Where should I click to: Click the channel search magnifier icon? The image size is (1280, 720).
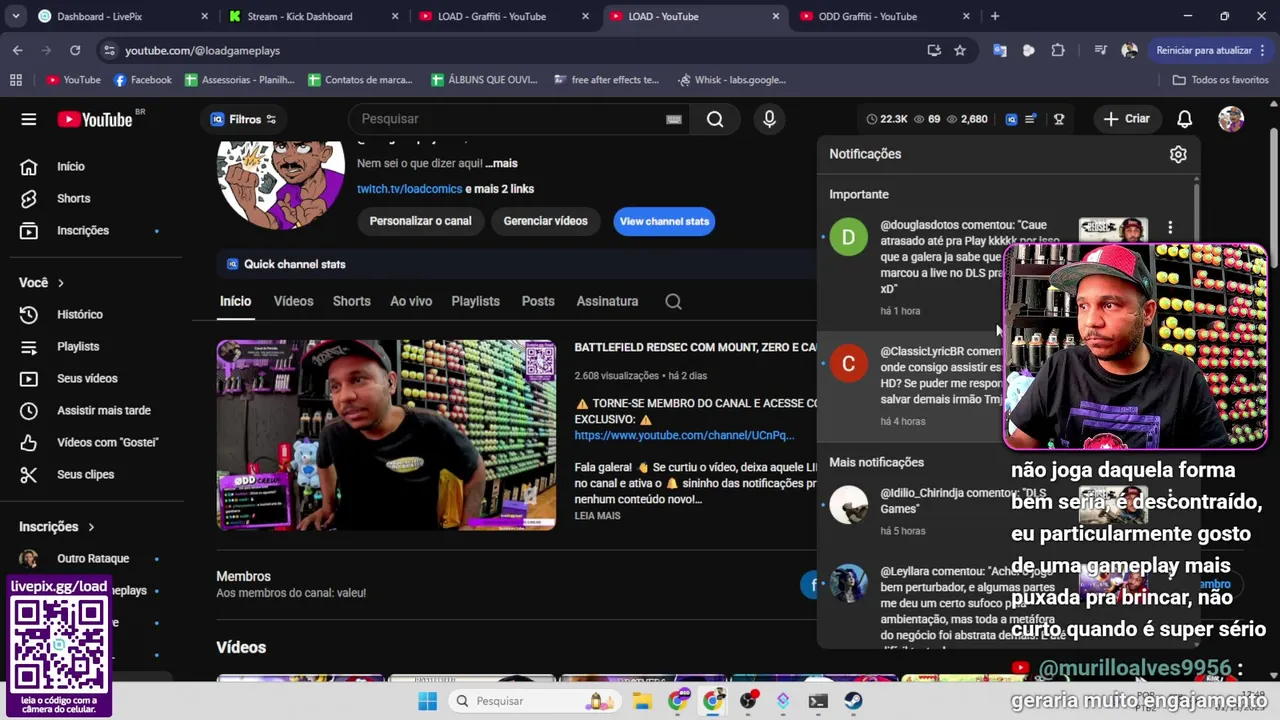(673, 301)
